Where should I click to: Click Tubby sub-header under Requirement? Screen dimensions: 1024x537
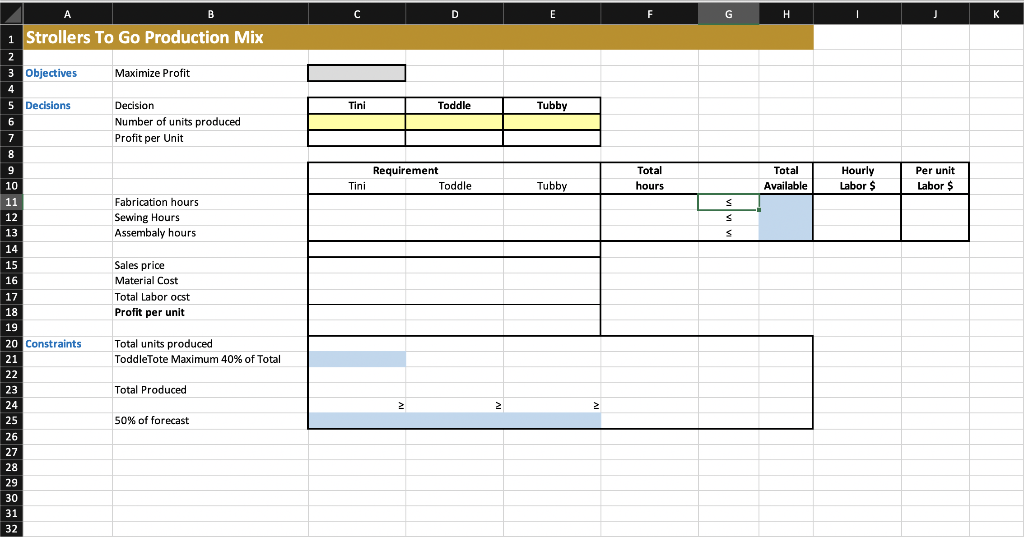click(x=552, y=186)
